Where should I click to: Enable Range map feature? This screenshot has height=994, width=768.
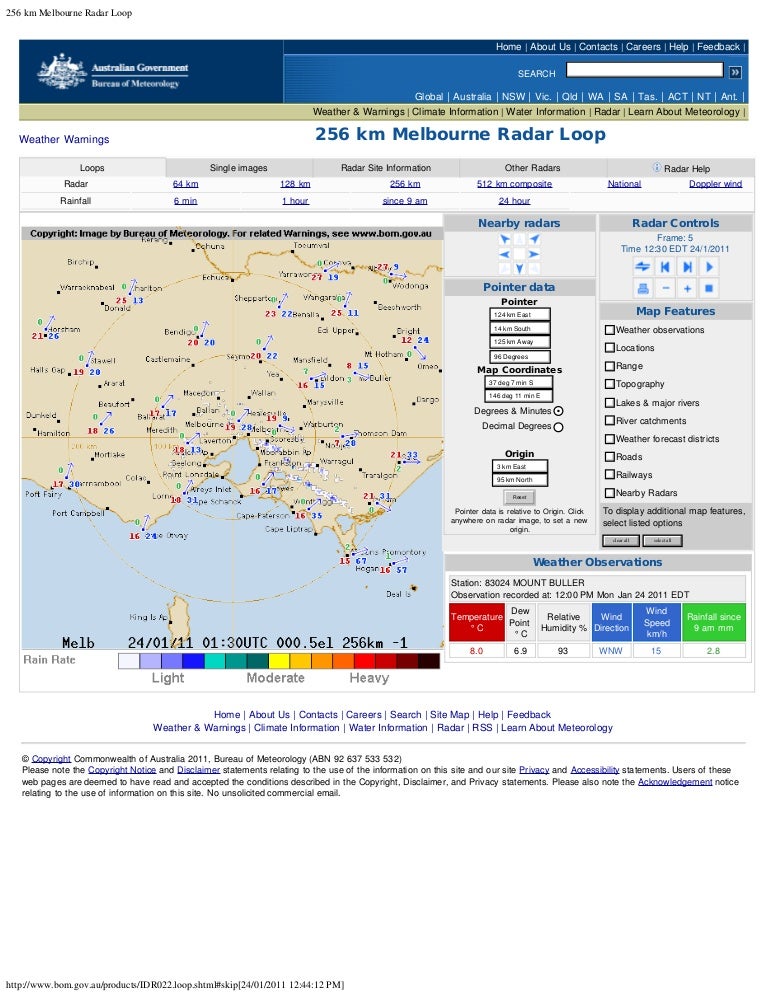point(609,366)
